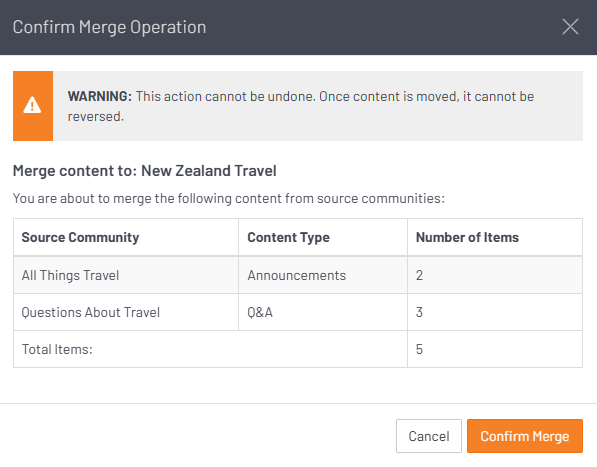Click item count 2 for Announcements
Image resolution: width=597 pixels, height=467 pixels.
(x=419, y=275)
